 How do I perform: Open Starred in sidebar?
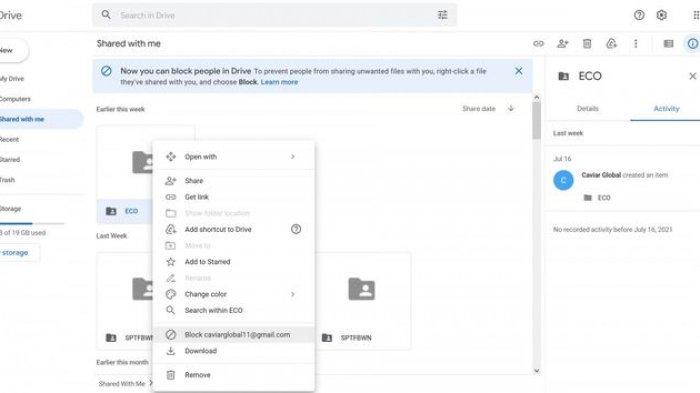[10, 159]
